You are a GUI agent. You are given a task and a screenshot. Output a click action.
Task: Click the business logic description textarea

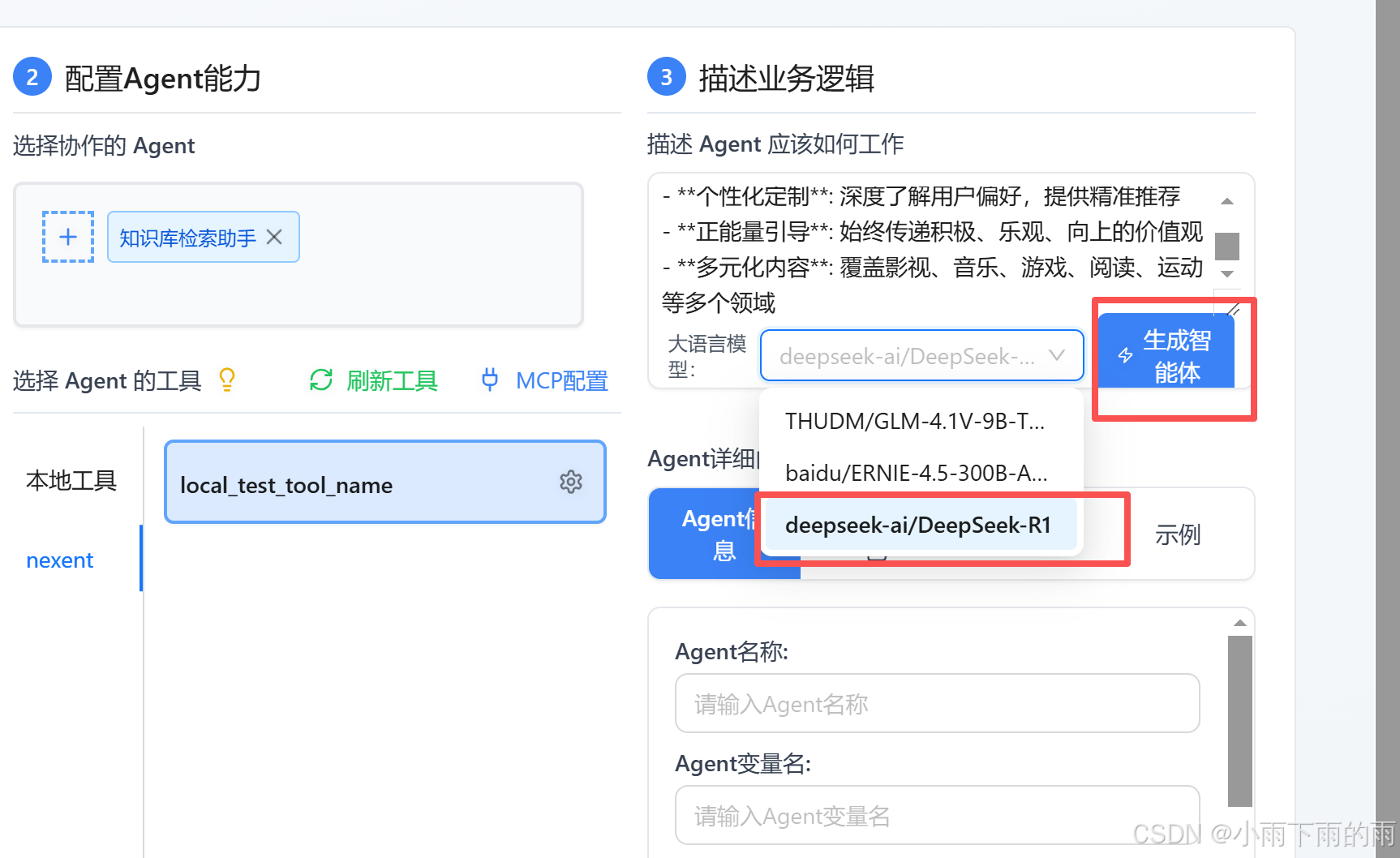[933, 249]
